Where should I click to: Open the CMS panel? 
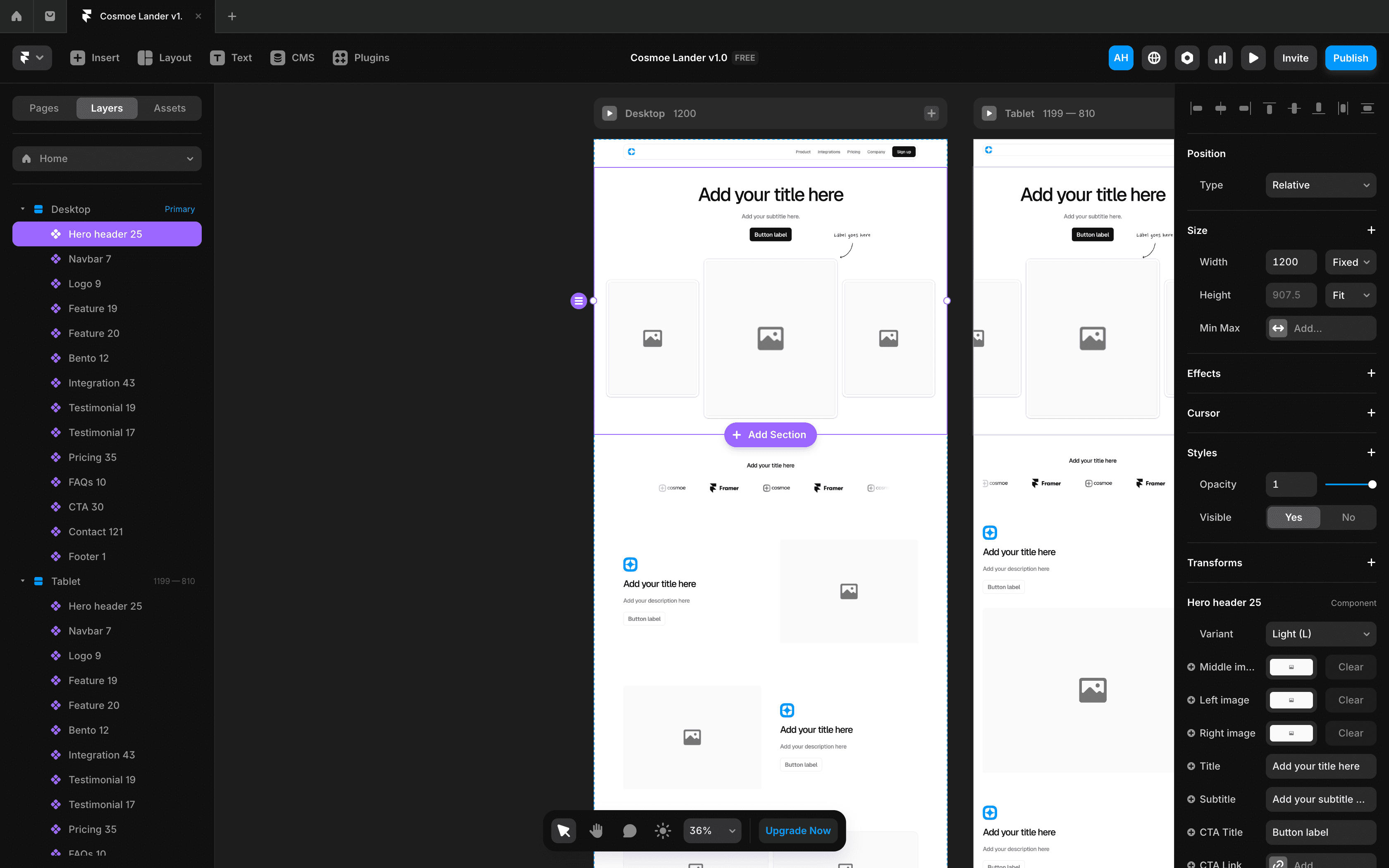tap(292, 57)
